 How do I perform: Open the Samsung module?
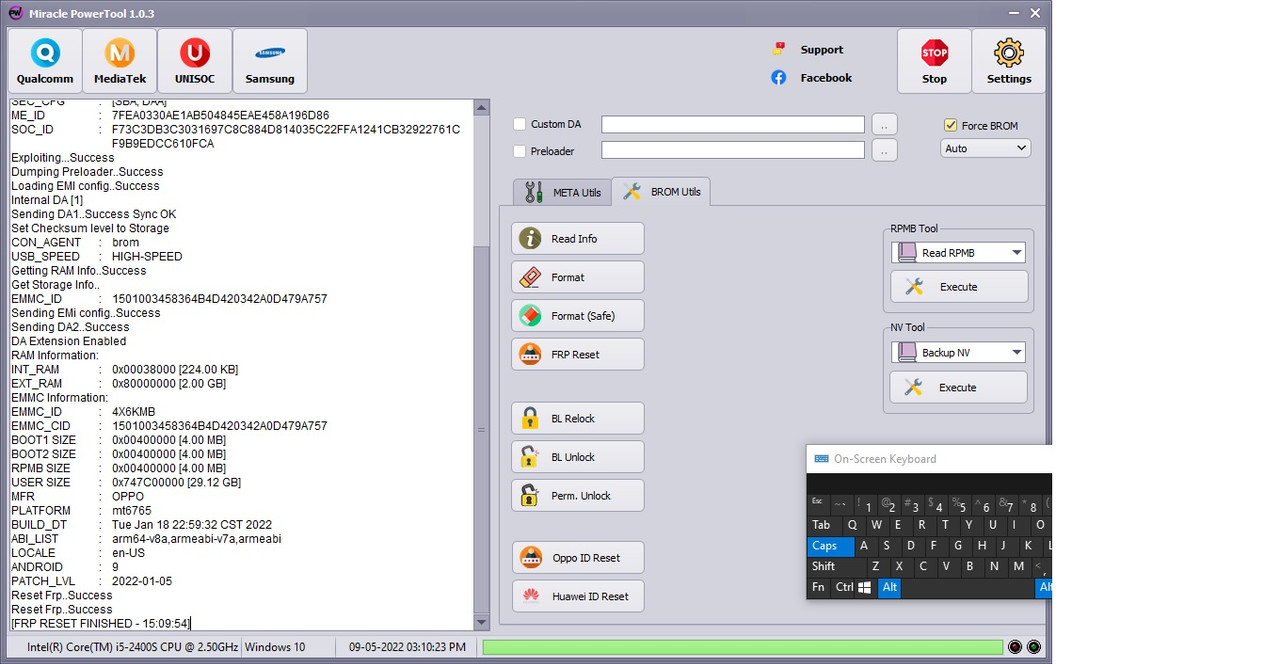click(x=270, y=61)
